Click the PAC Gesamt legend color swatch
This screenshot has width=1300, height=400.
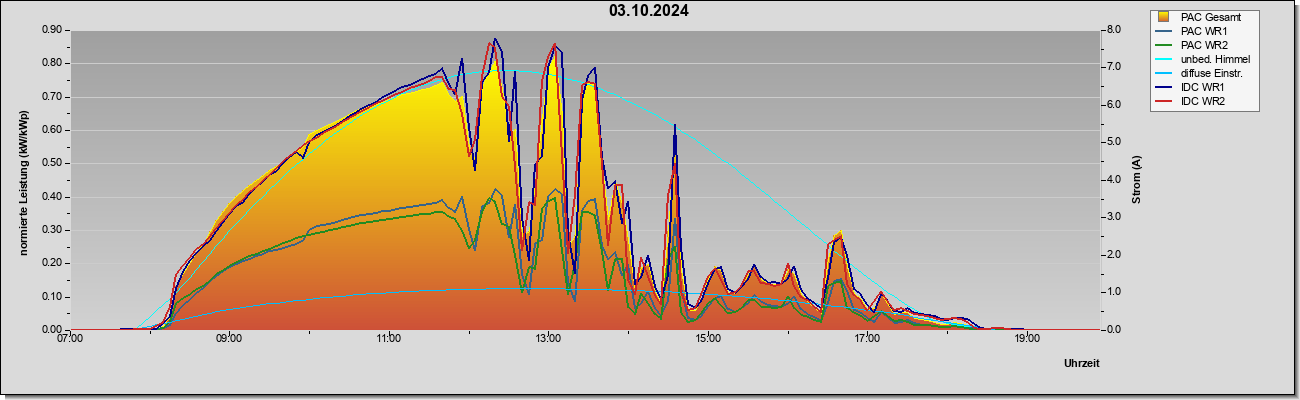[x=1165, y=17]
